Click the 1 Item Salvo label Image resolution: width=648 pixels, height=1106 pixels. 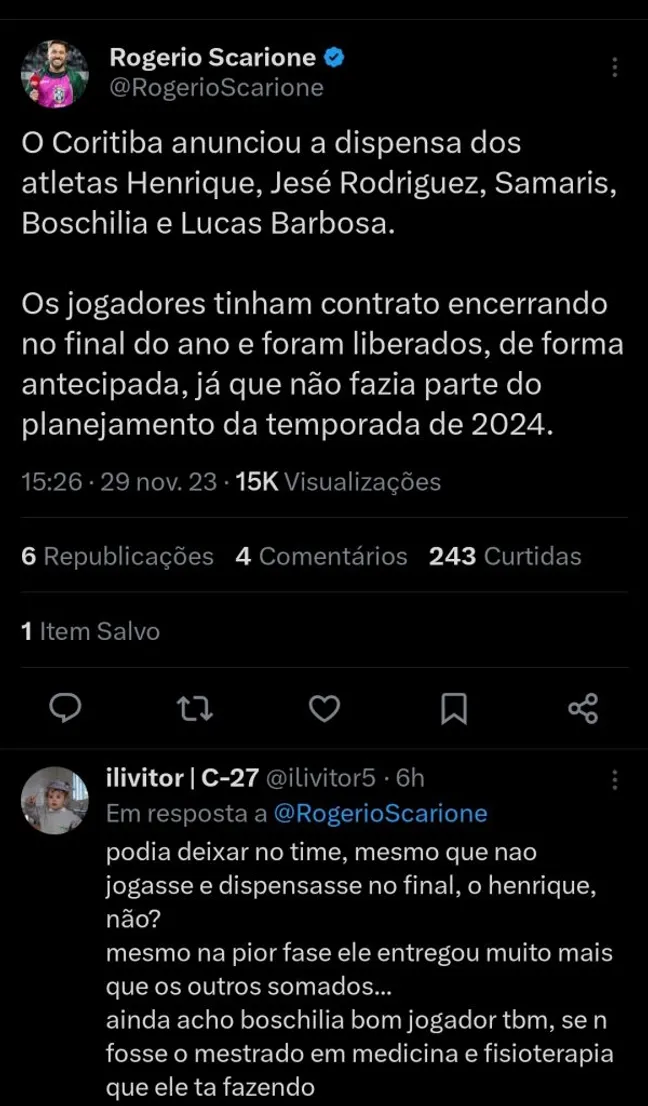(90, 631)
